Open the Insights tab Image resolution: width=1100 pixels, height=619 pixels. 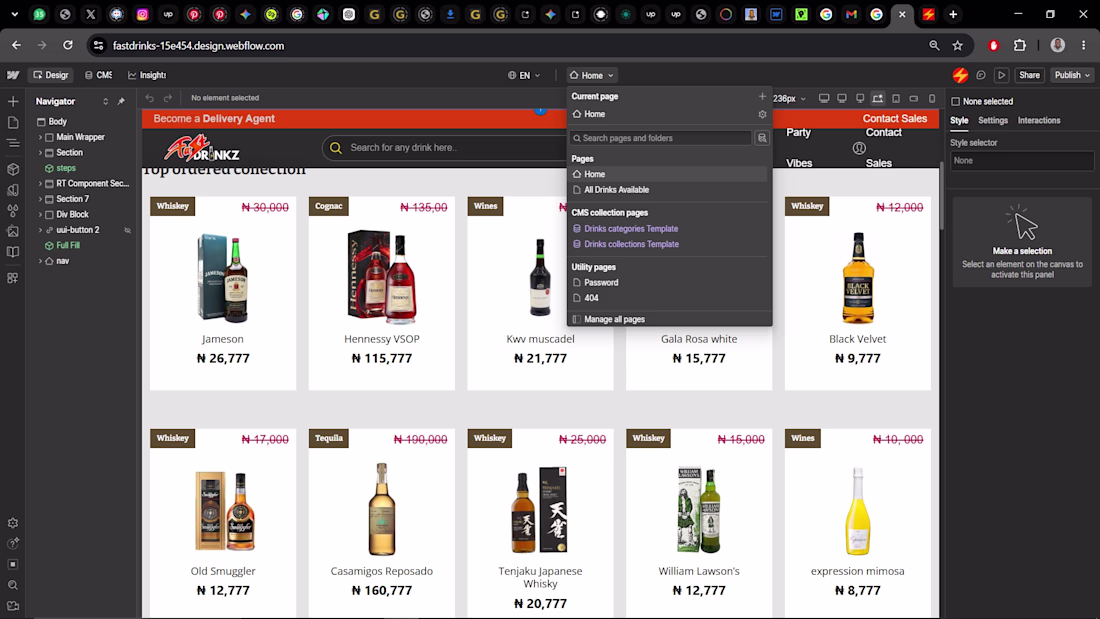pyautogui.click(x=147, y=75)
